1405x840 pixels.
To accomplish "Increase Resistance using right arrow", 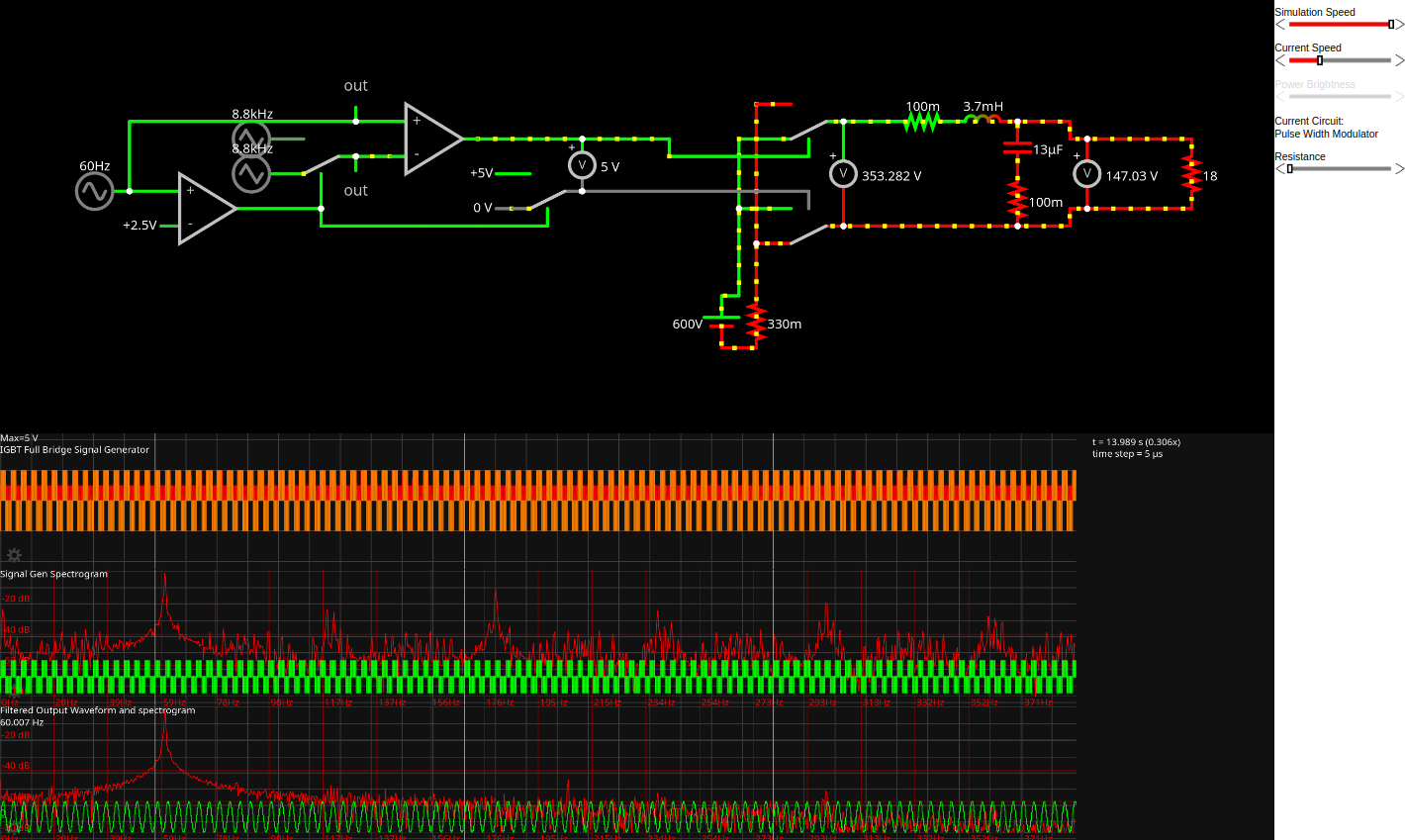I will click(1399, 169).
